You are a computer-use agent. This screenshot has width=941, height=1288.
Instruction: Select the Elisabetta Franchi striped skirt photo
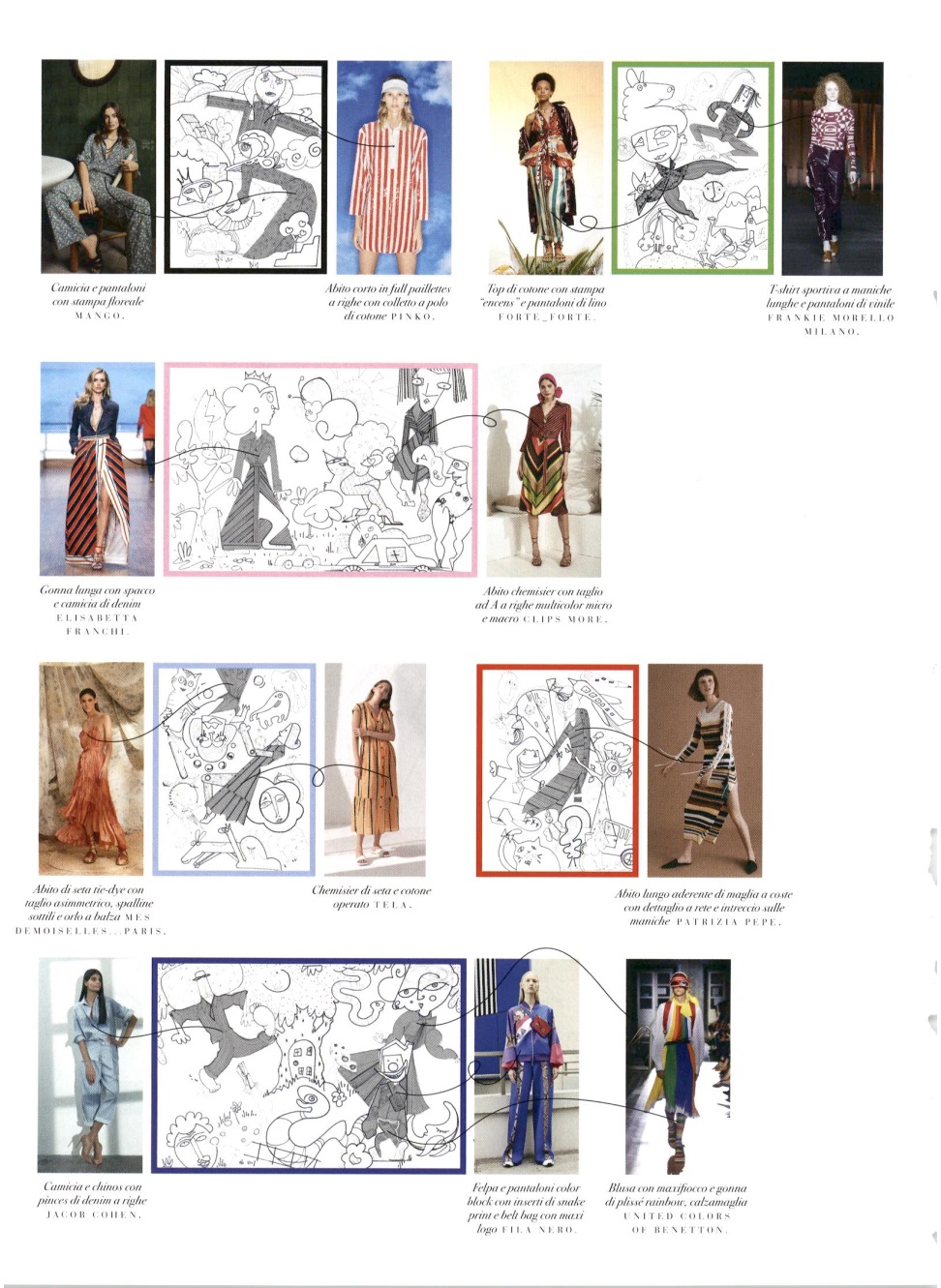point(97,468)
